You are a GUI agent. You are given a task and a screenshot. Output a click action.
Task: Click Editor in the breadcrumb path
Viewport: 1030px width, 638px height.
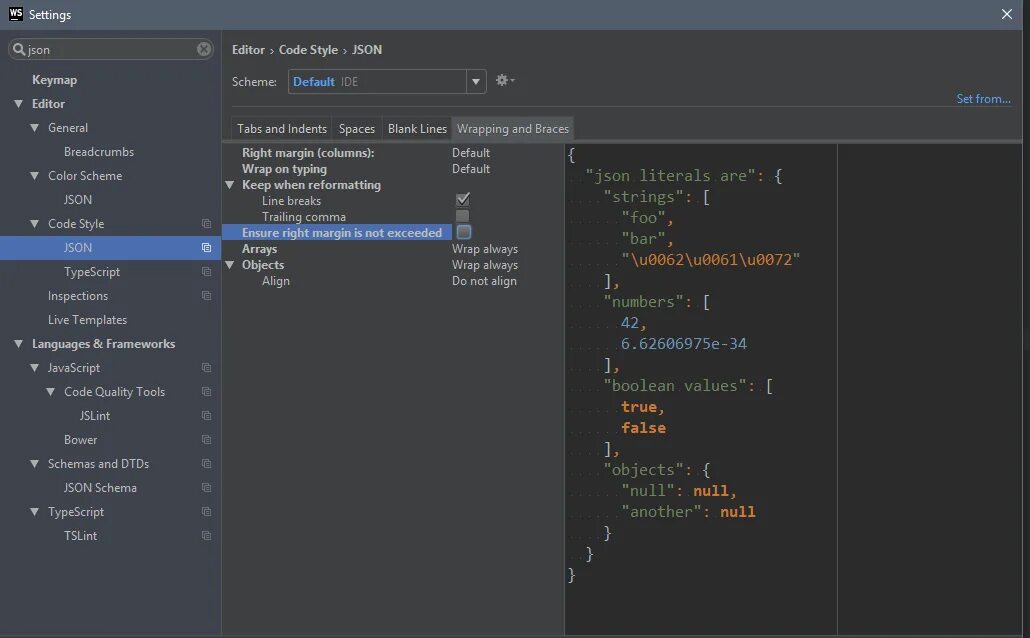pos(248,50)
